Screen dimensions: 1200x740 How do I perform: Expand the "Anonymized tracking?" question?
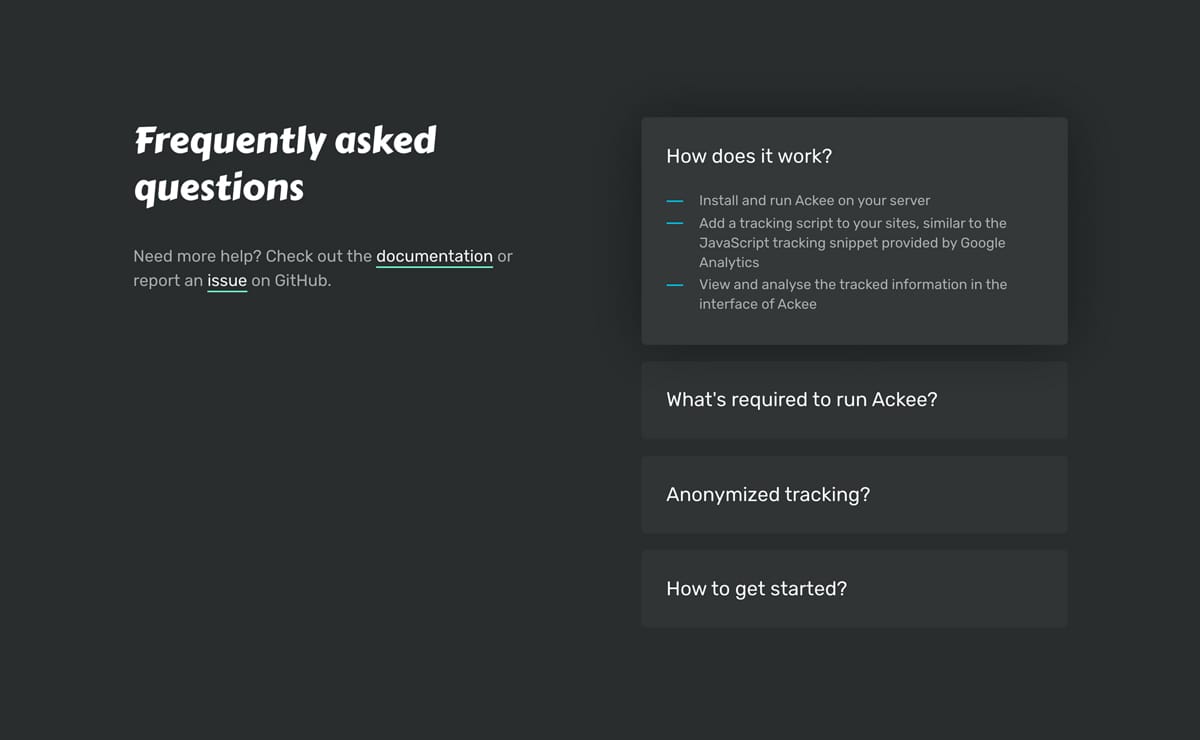pyautogui.click(x=854, y=494)
